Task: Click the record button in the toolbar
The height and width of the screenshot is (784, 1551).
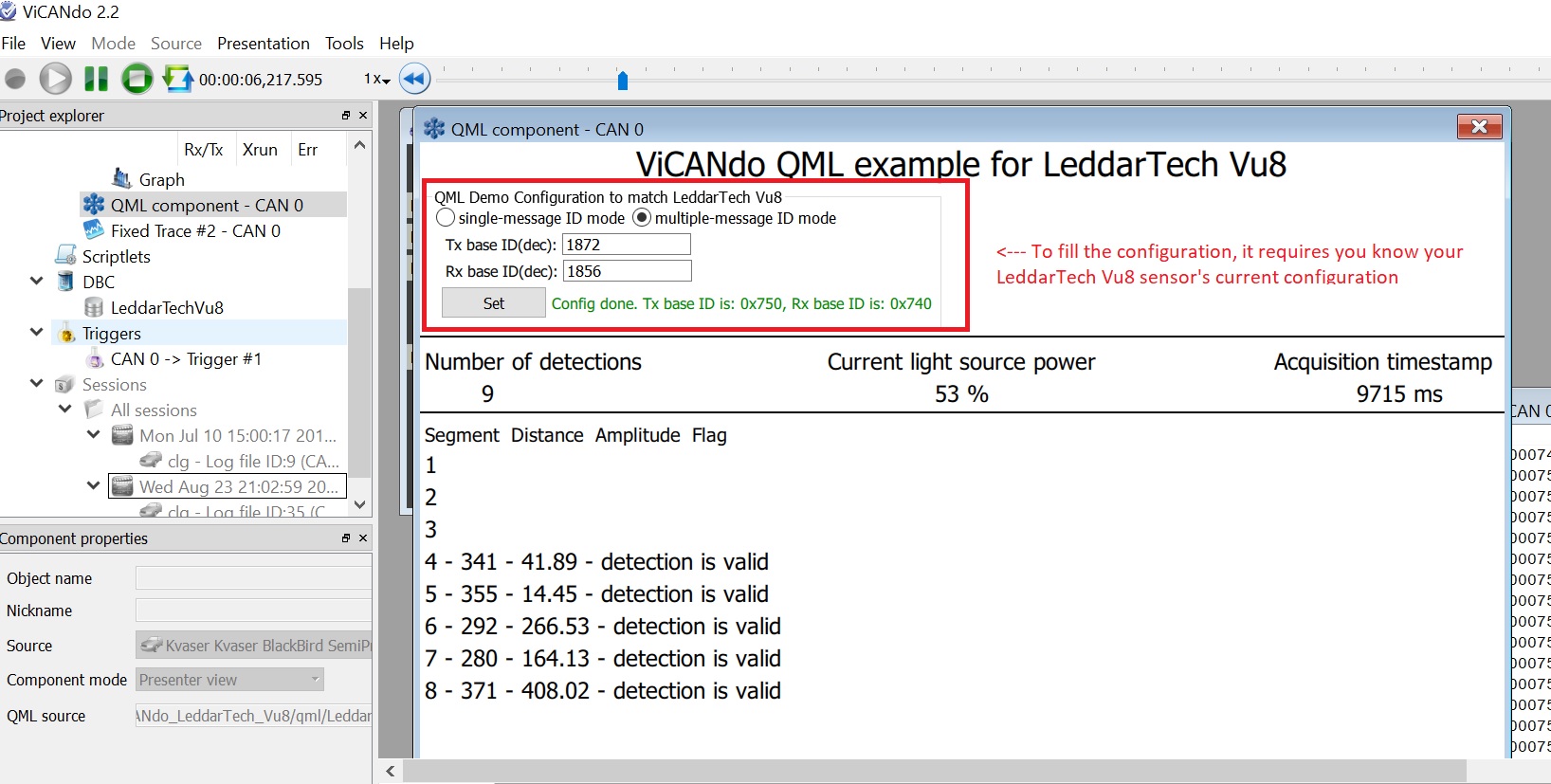Action: coord(14,79)
